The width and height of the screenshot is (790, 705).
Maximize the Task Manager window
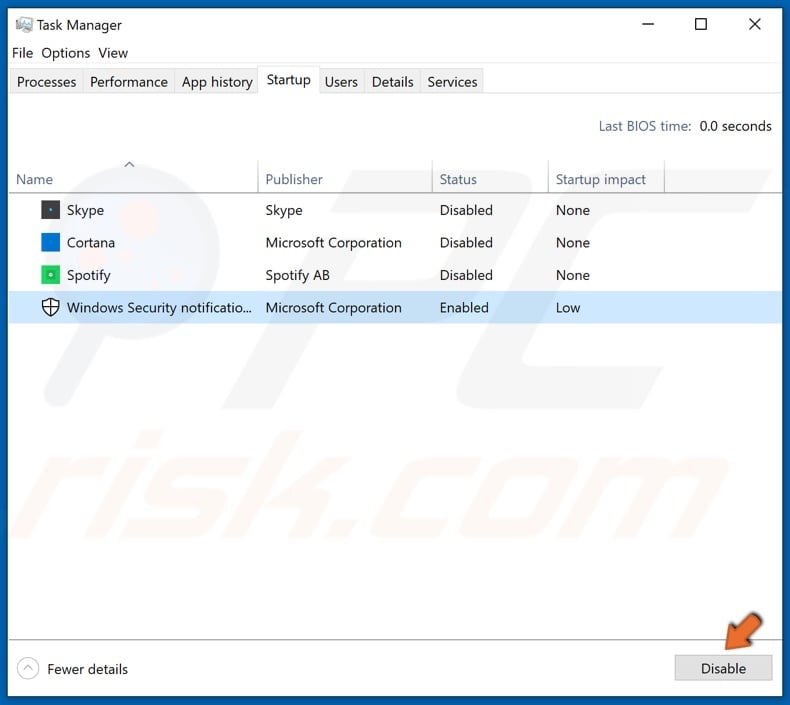[701, 24]
